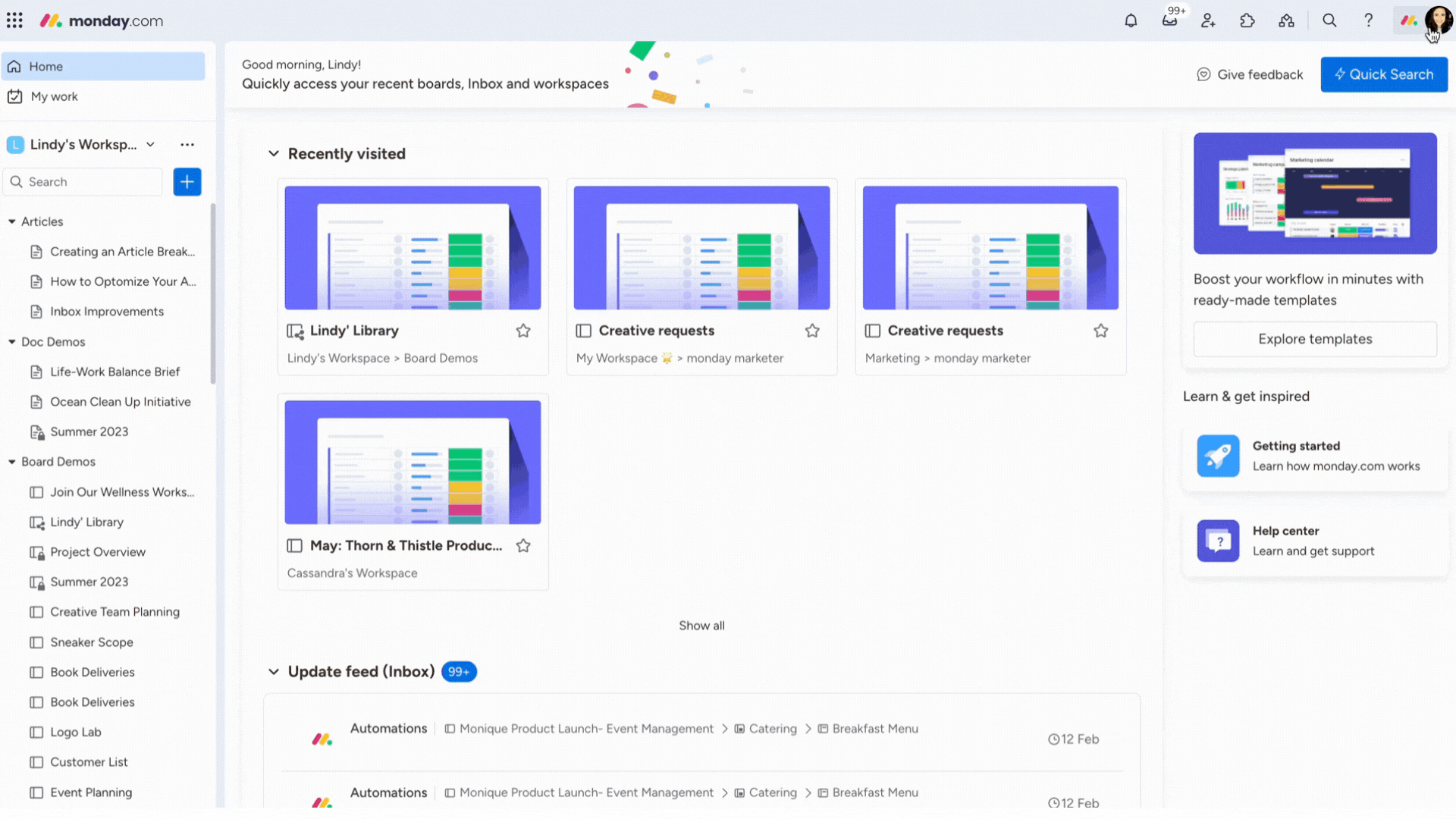Screen dimensions: 1456x819
Task: Click Explore templates link
Action: point(1315,338)
